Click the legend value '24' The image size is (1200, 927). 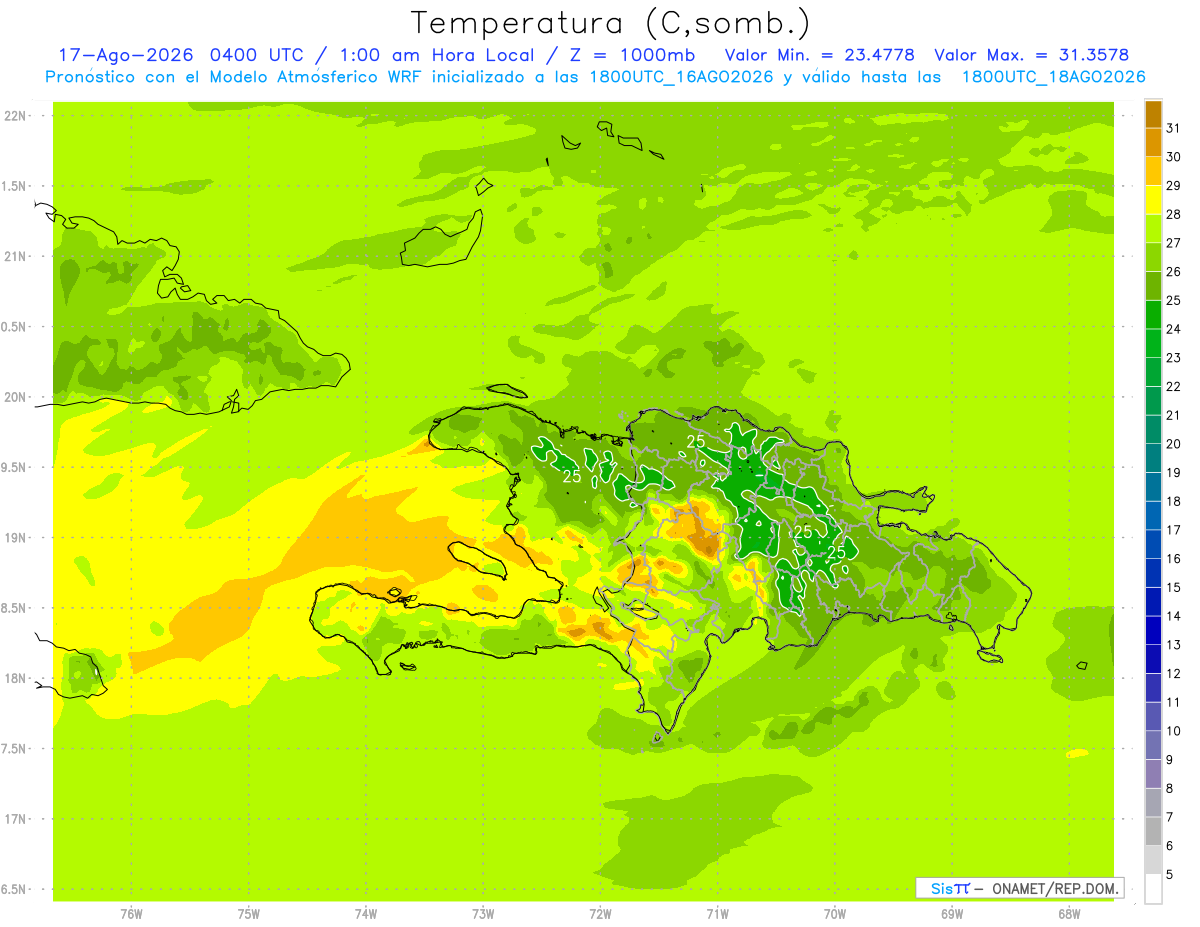pyautogui.click(x=1173, y=329)
